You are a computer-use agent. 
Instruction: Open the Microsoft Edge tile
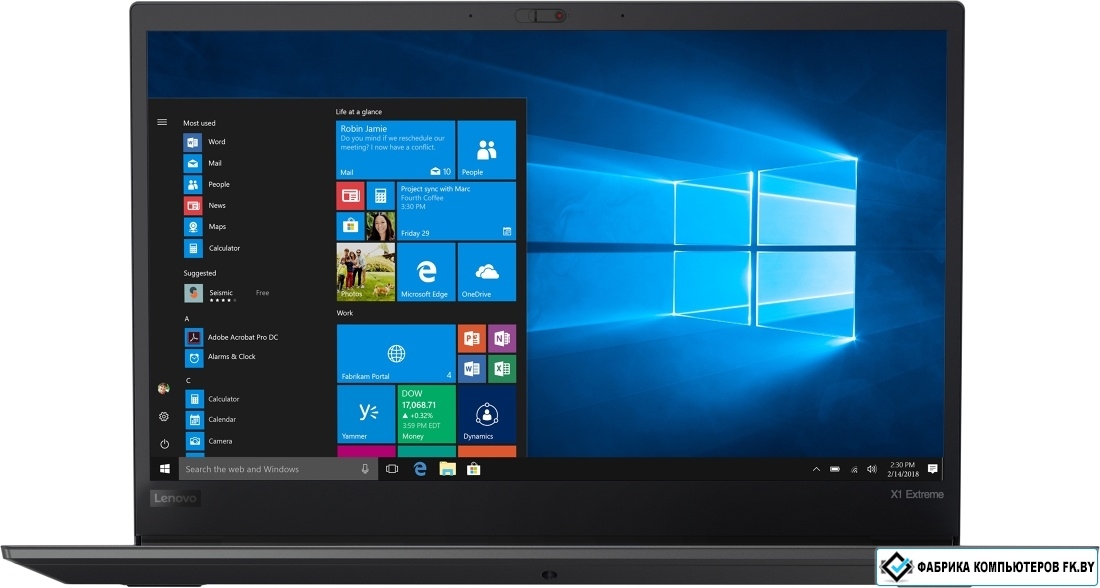pyautogui.click(x=425, y=272)
